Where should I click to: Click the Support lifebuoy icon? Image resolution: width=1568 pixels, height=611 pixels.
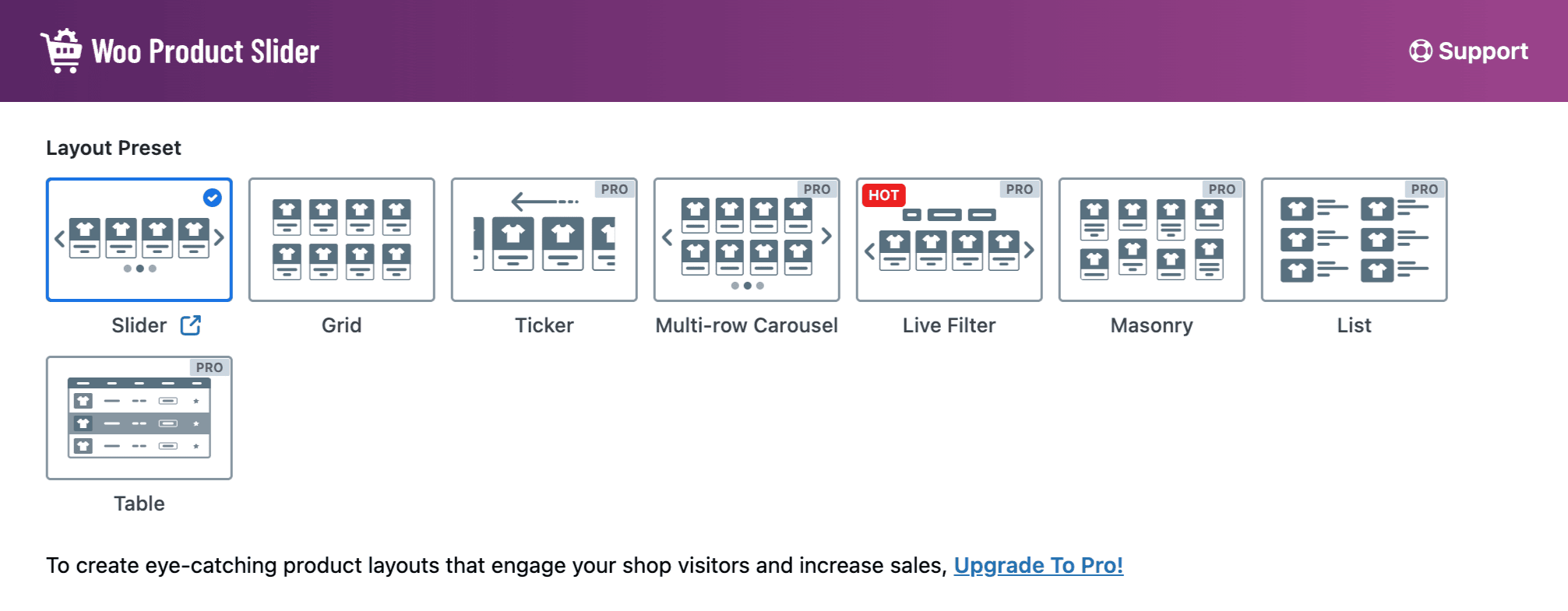coord(1421,51)
